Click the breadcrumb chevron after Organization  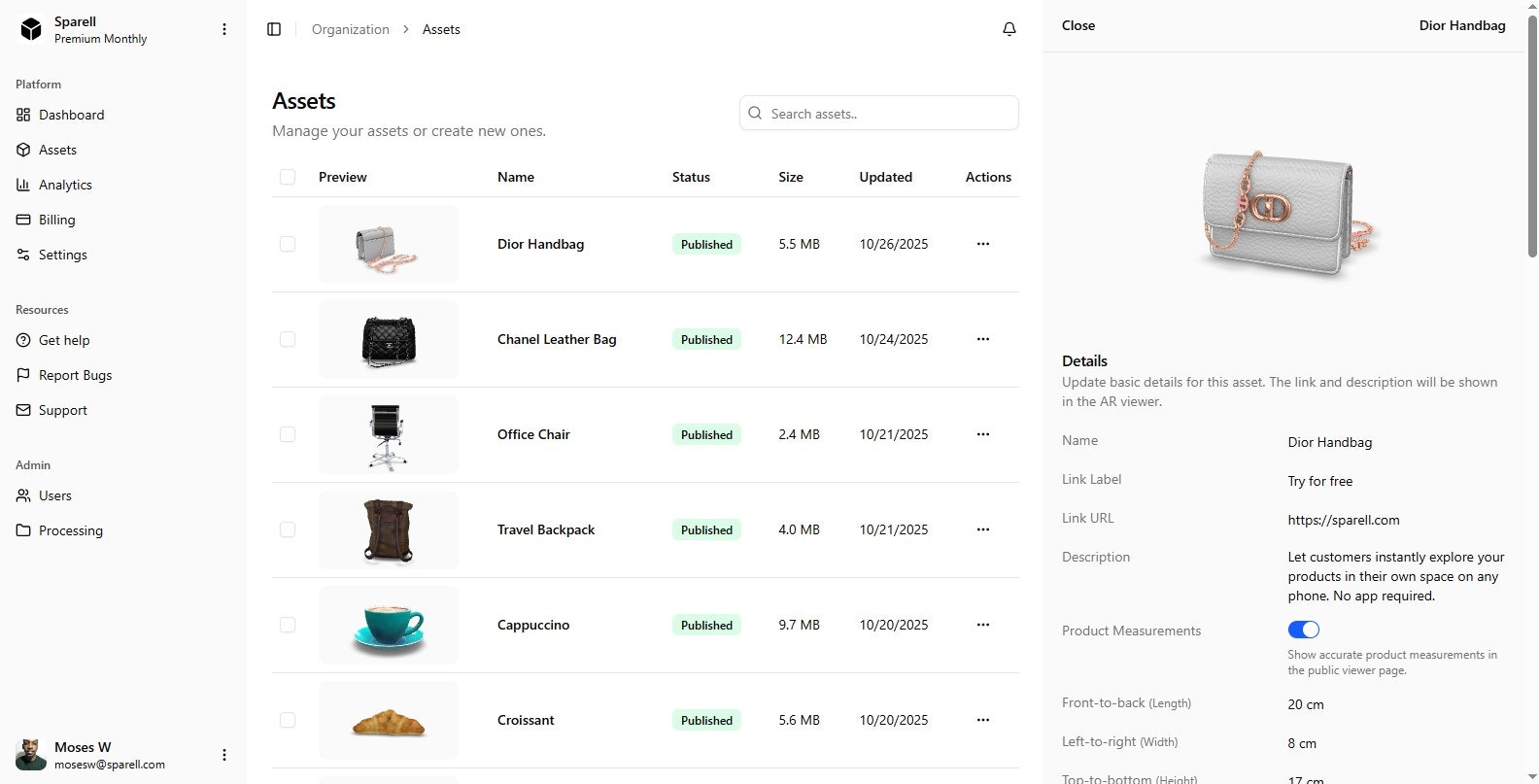point(406,30)
